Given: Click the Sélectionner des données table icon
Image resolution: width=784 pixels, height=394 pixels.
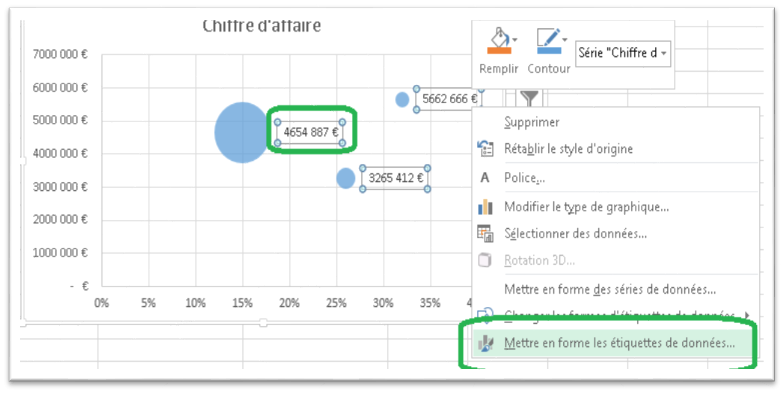Looking at the screenshot, I should click(485, 234).
